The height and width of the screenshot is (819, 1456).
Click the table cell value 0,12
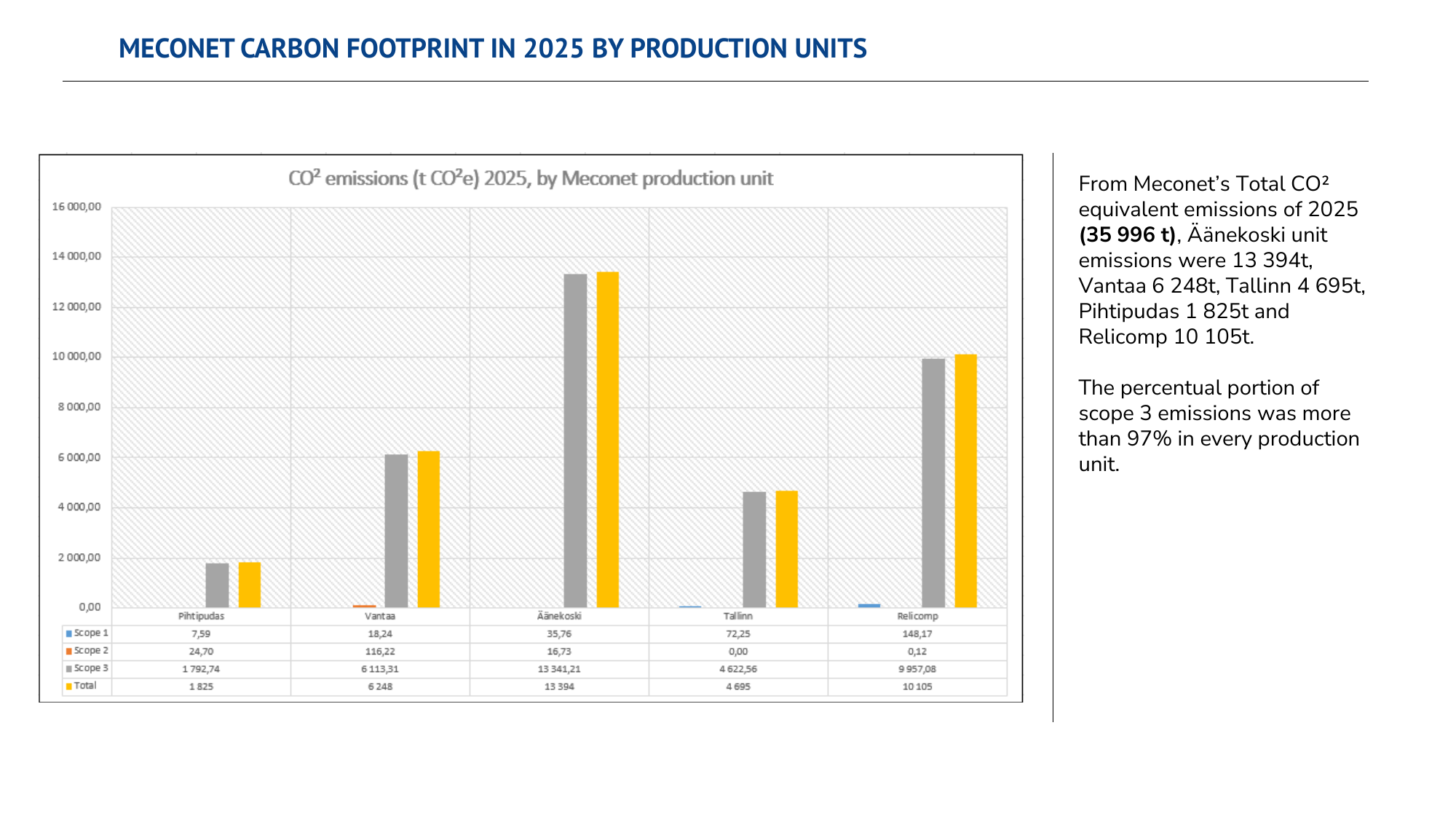point(917,652)
